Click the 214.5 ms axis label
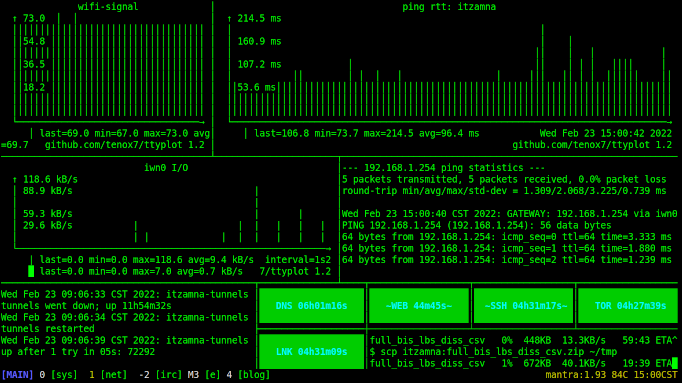This screenshot has width=682, height=383. pos(259,18)
